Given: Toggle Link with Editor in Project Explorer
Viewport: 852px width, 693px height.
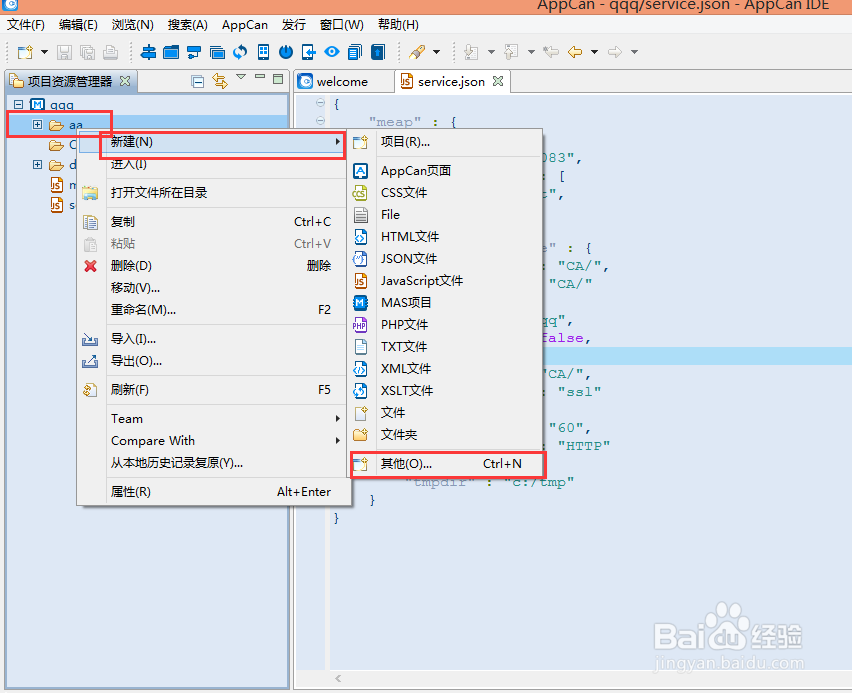Looking at the screenshot, I should point(221,80).
